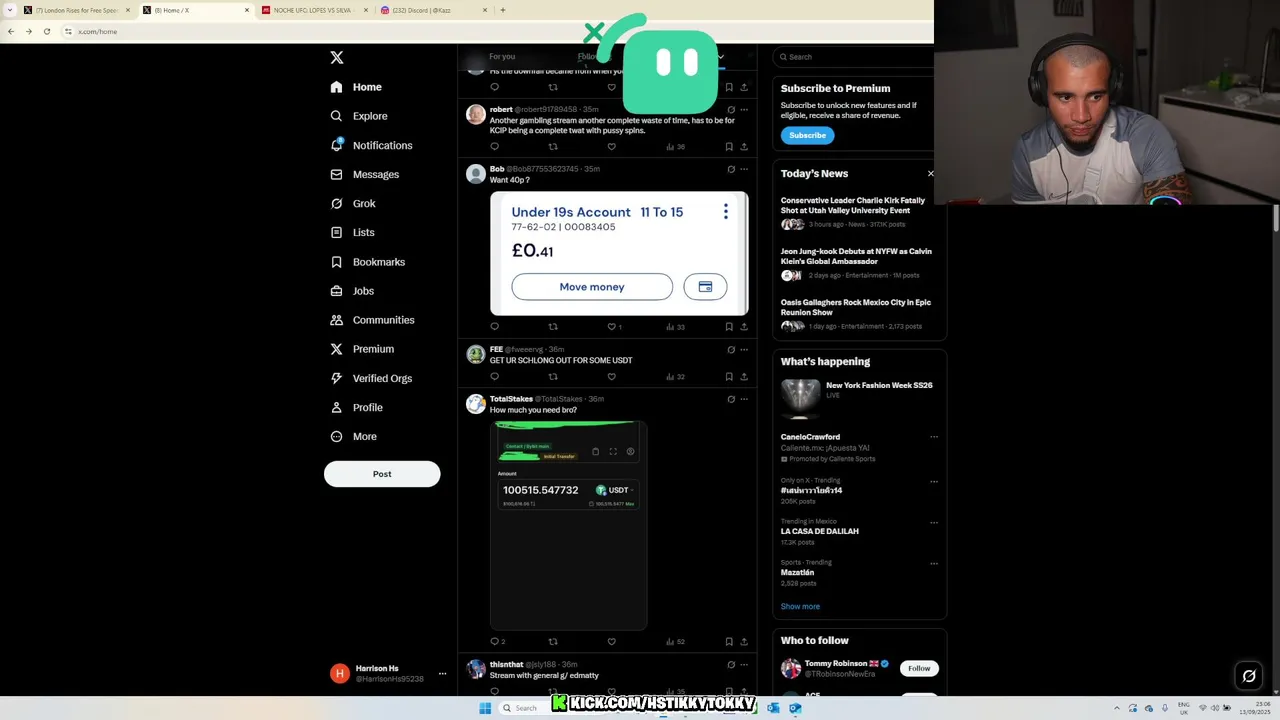The width and height of the screenshot is (1280, 720).
Task: Open the Messages envelope icon
Action: coord(337,174)
